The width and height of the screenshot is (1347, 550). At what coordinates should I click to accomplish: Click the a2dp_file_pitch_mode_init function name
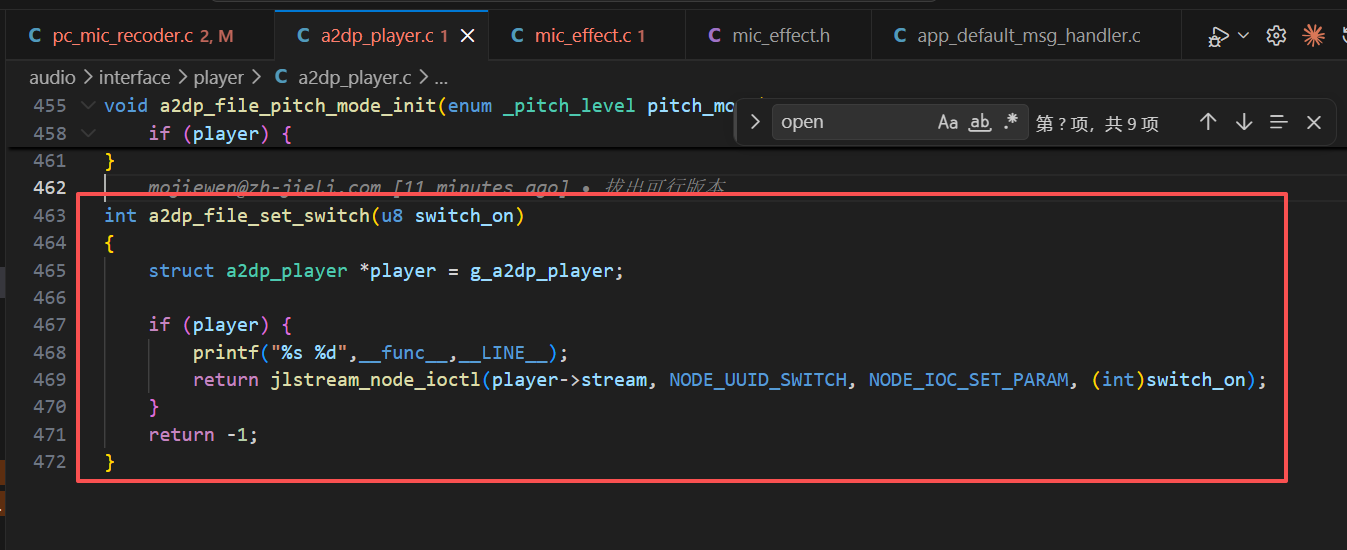pos(298,105)
